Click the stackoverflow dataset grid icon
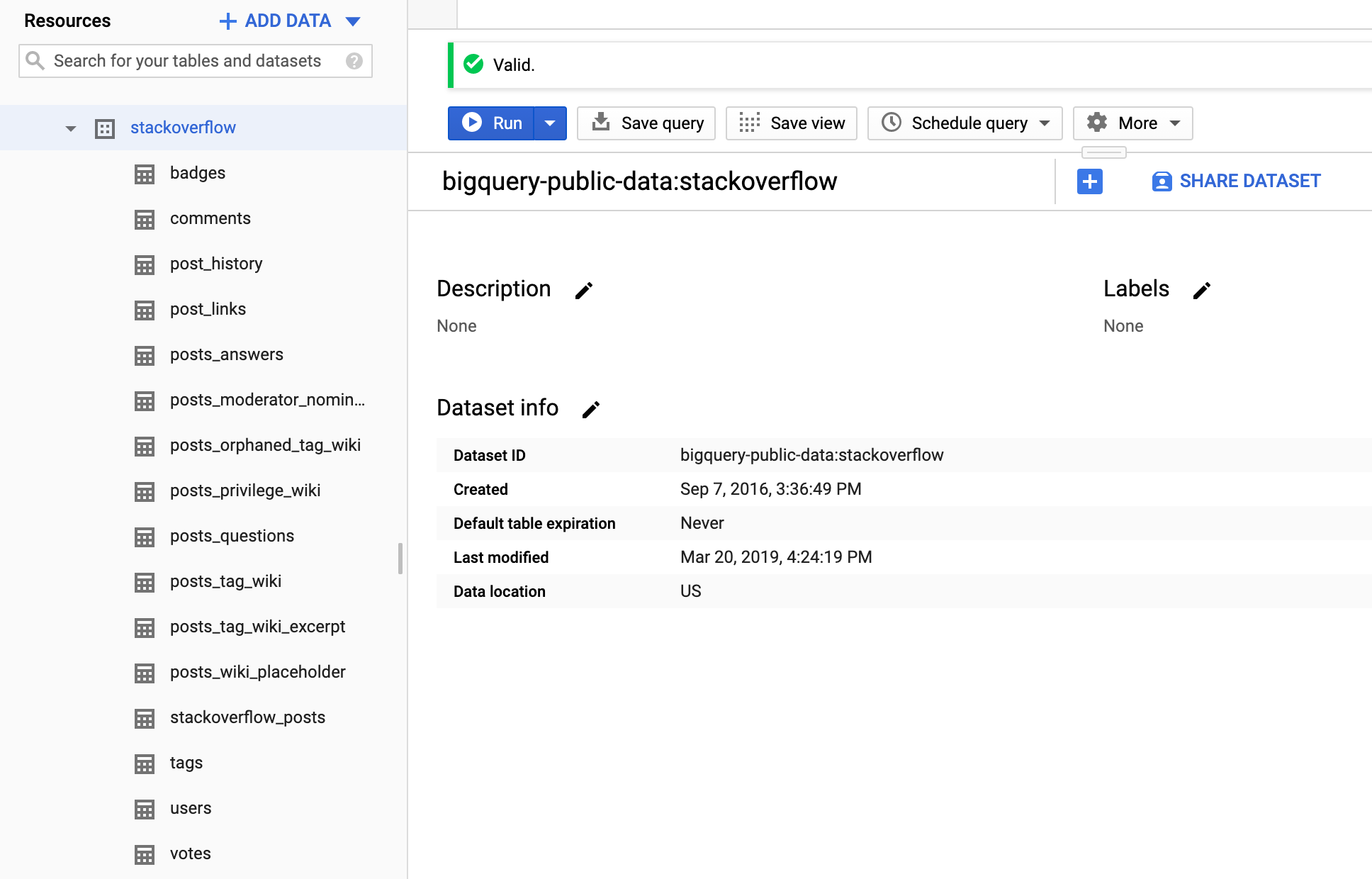1372x879 pixels. pos(105,128)
